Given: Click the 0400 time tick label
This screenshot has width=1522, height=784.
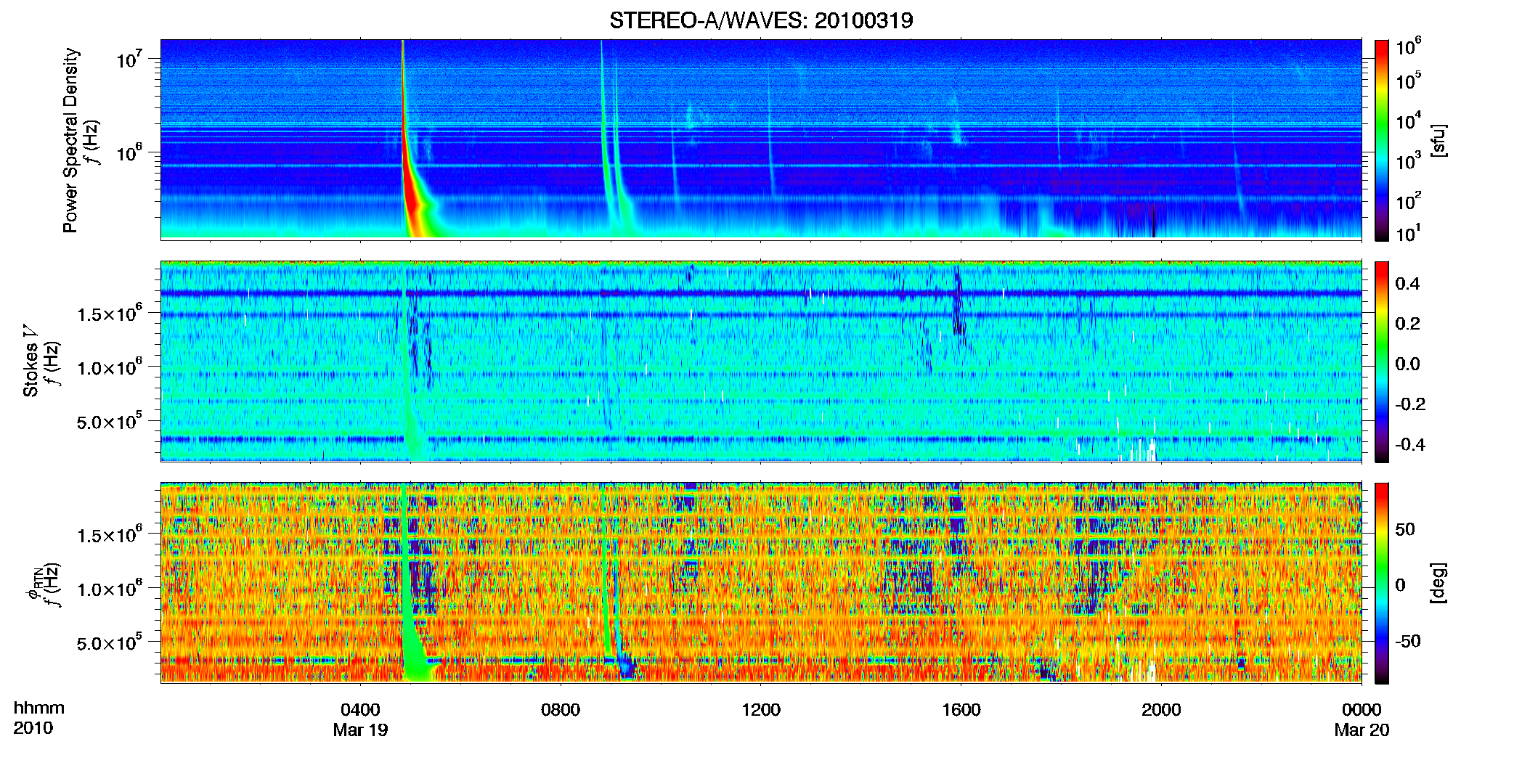Looking at the screenshot, I should coord(360,709).
